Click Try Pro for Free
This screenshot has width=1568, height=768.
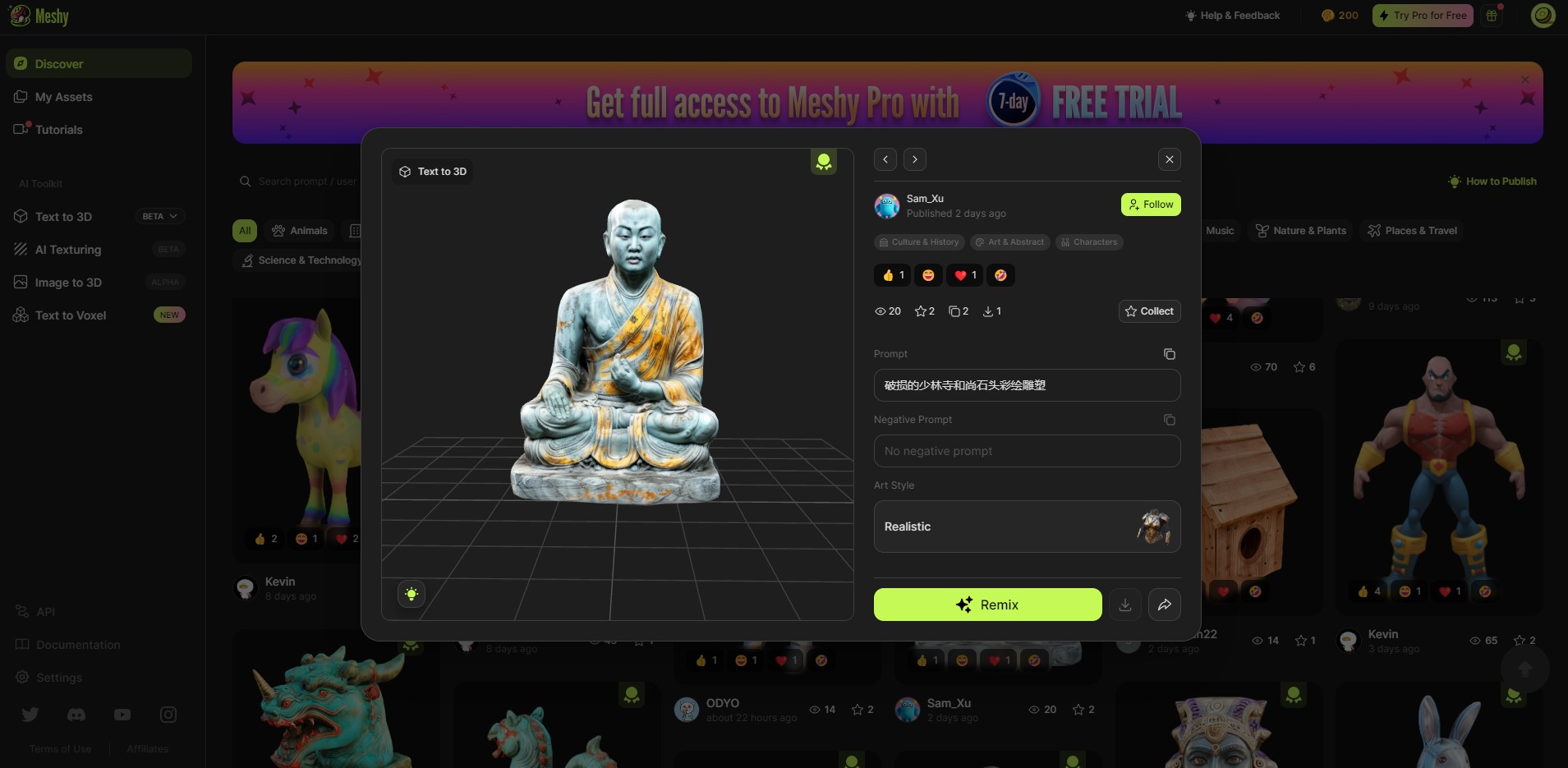point(1423,16)
